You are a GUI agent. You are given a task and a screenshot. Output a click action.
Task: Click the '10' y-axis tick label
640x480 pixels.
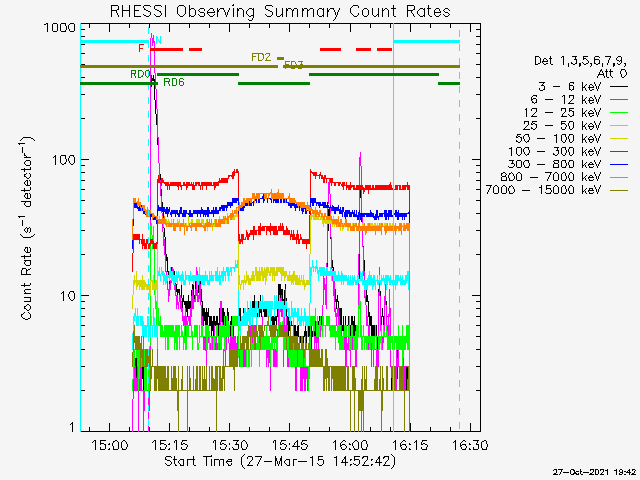[68, 296]
